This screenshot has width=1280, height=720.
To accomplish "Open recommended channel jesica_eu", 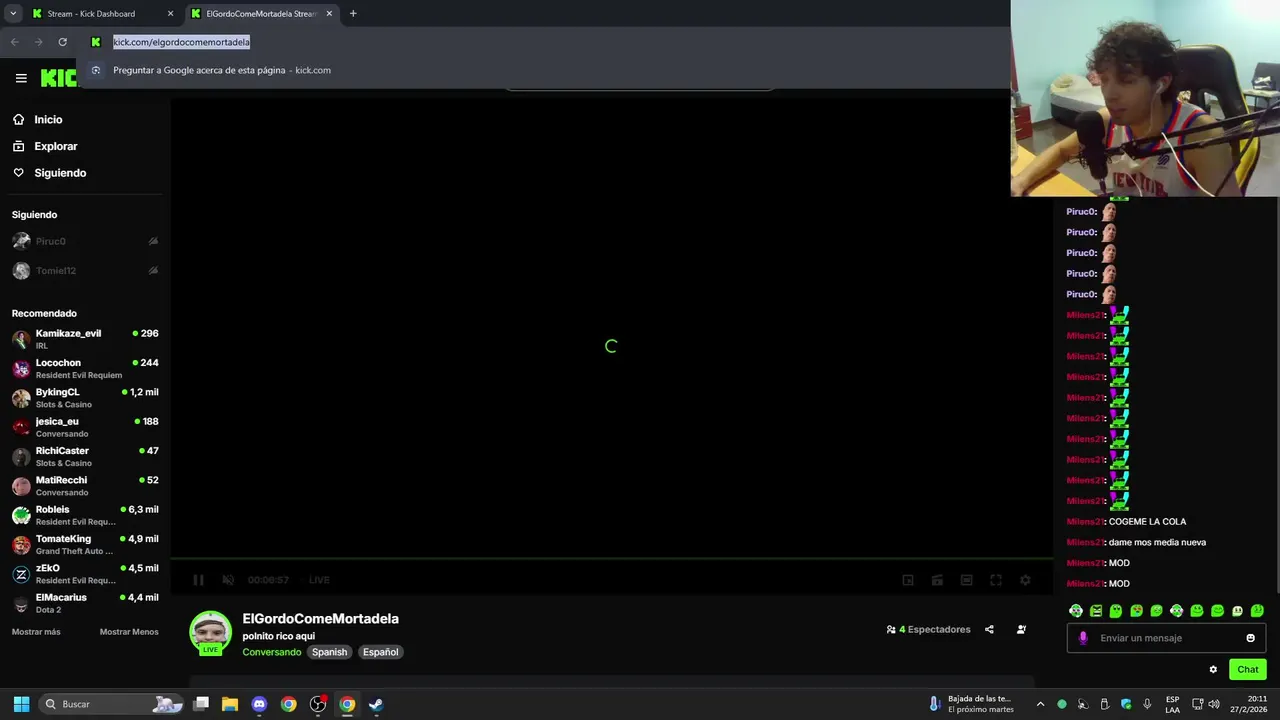I will [x=84, y=427].
